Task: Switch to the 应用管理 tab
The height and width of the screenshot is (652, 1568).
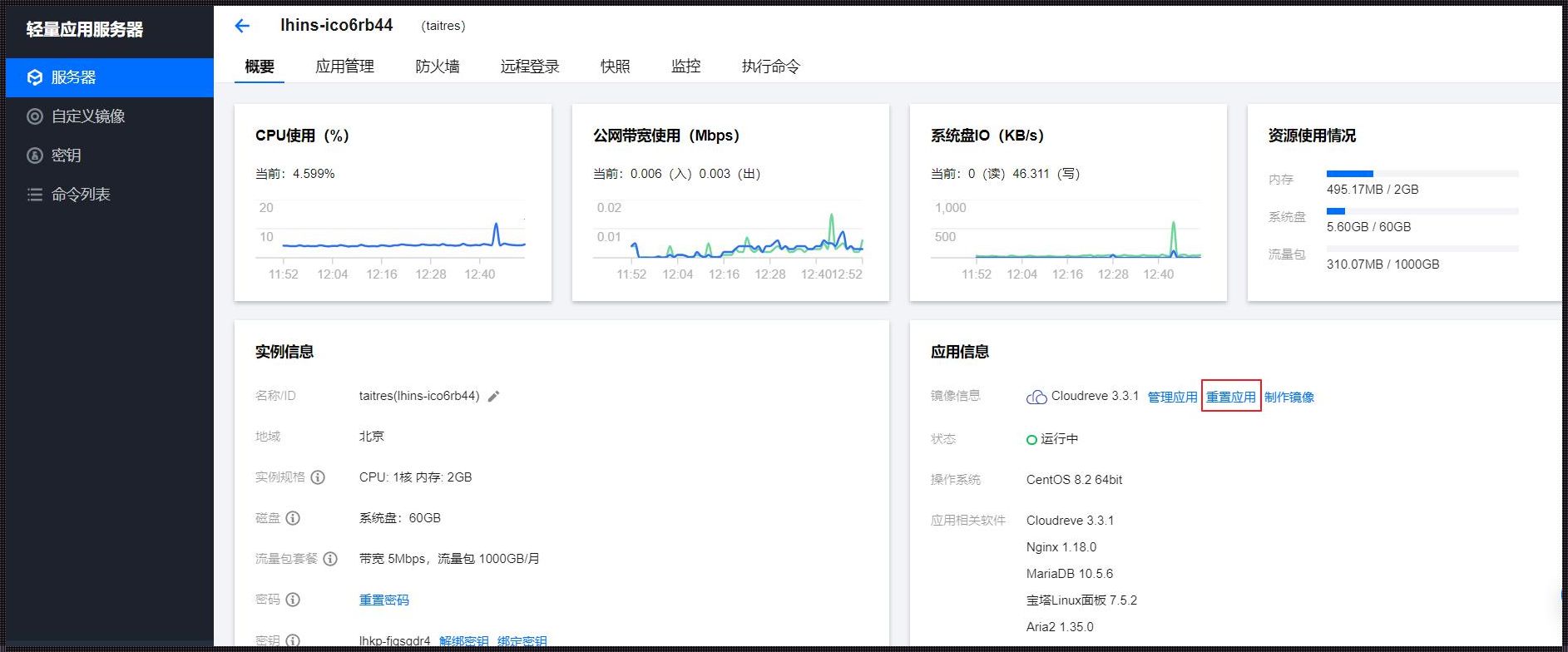Action: (x=344, y=67)
